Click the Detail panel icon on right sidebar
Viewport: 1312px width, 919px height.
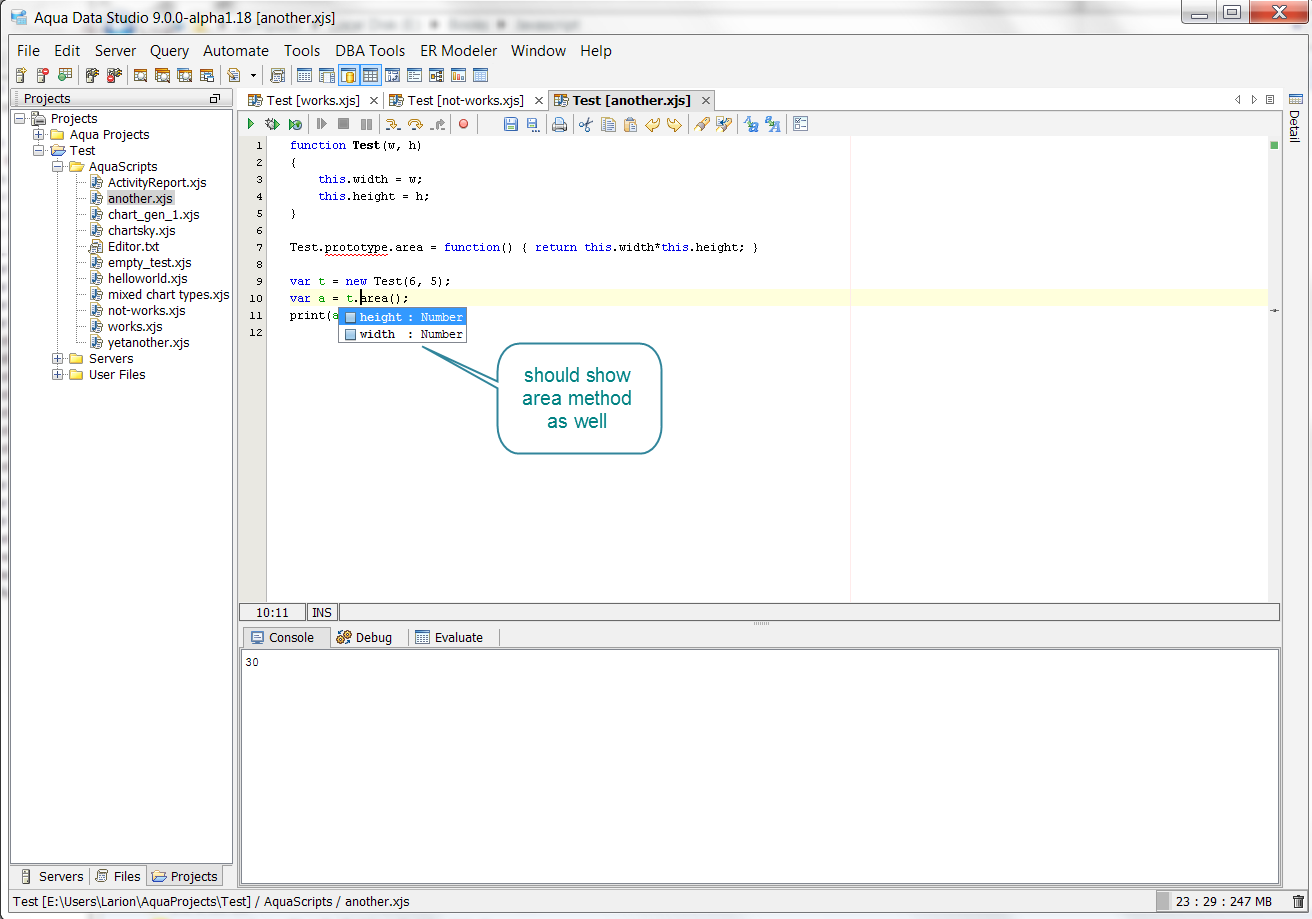coord(1295,99)
